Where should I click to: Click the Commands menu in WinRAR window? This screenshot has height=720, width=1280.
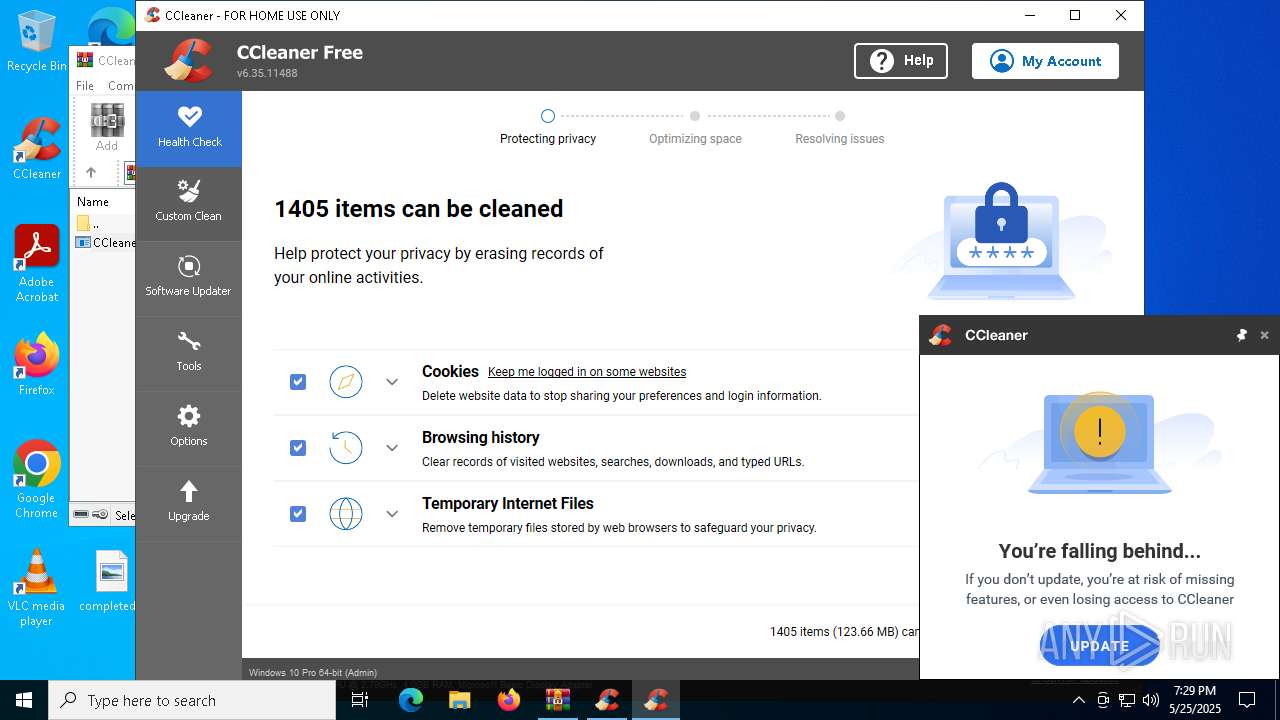121,86
